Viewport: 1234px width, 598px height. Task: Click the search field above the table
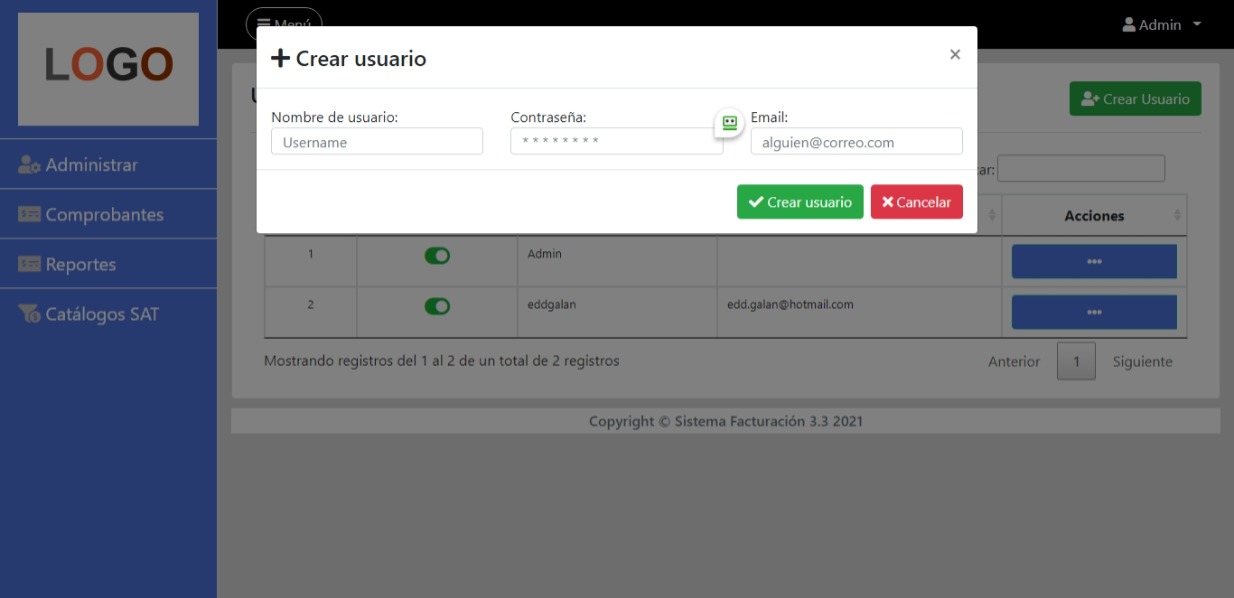[x=1081, y=169]
